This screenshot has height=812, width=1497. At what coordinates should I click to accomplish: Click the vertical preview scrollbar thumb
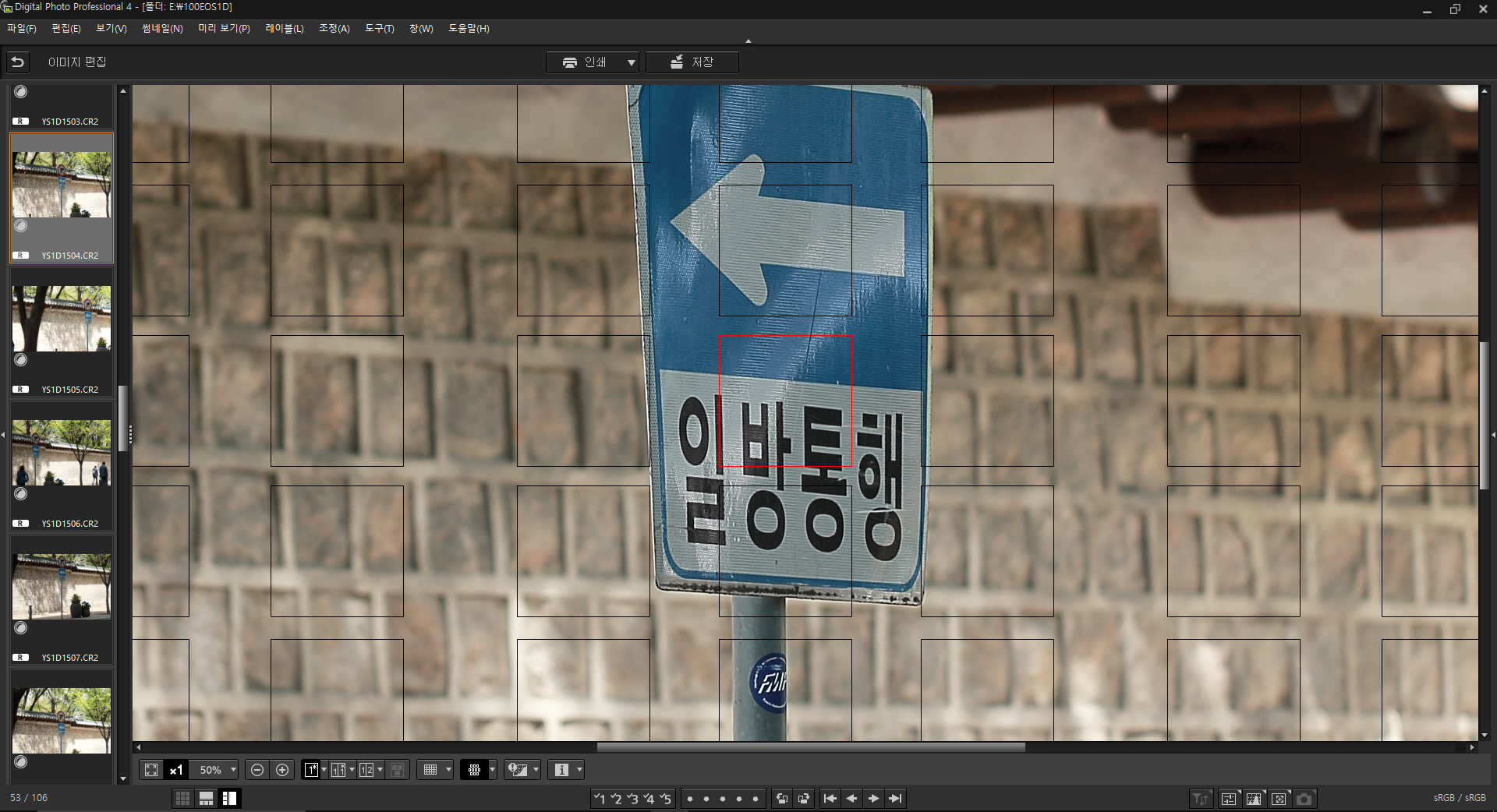[x=1485, y=415]
